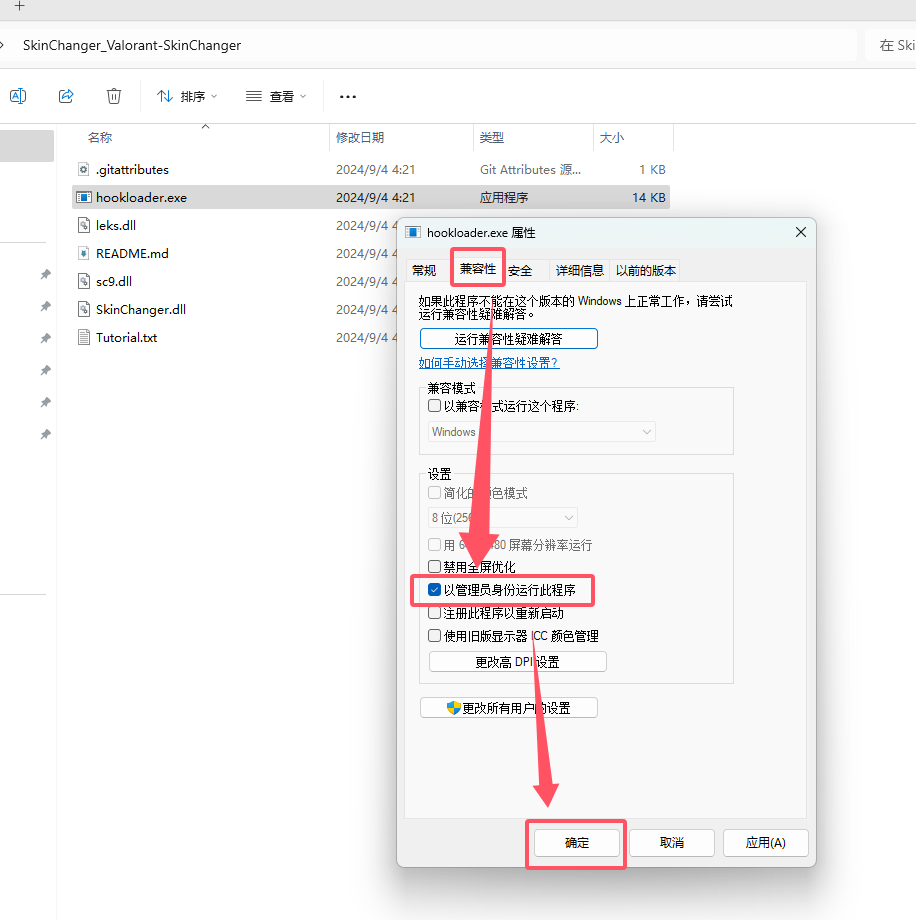Select the file named sc9.dll
The height and width of the screenshot is (920, 916).
(114, 282)
